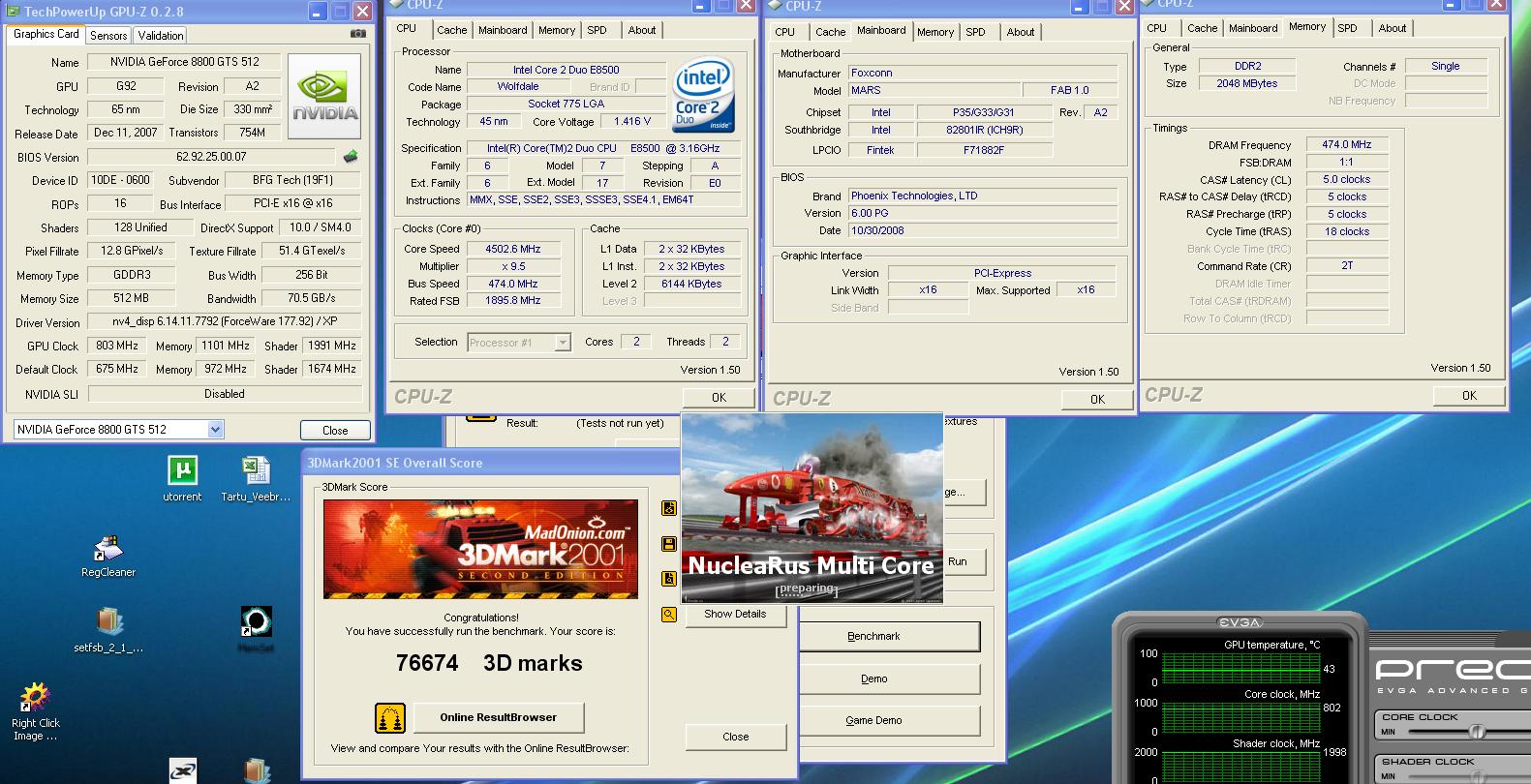Open Mainboard tab in first CPU-Z window
Screen dimensions: 1531x784
[x=504, y=30]
